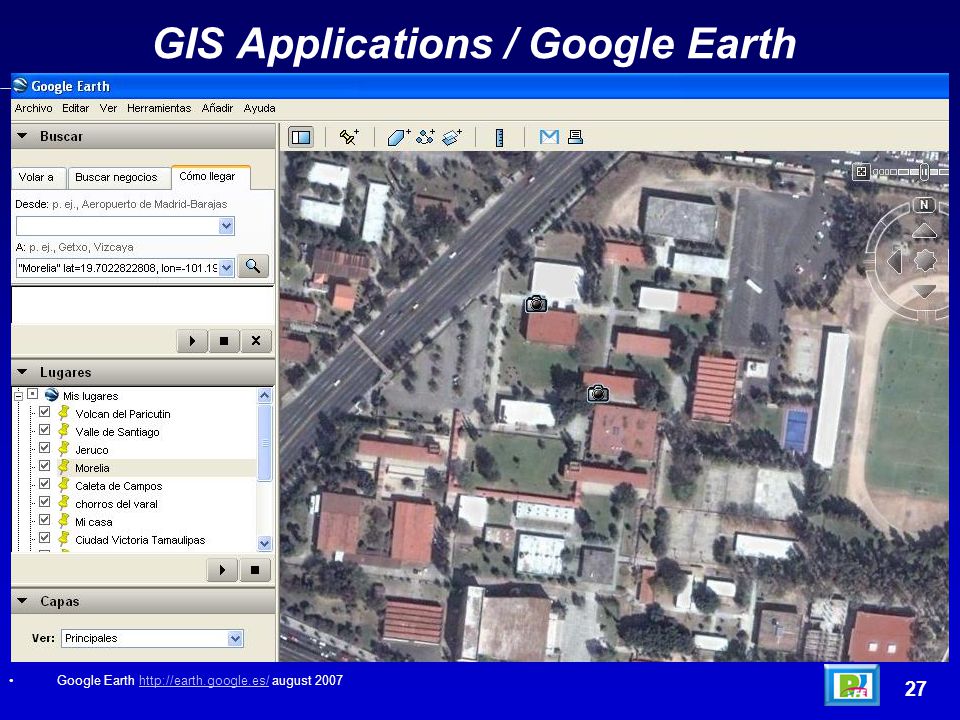This screenshot has width=960, height=720.
Task: Click the navigation ring down arrow
Action: click(924, 291)
